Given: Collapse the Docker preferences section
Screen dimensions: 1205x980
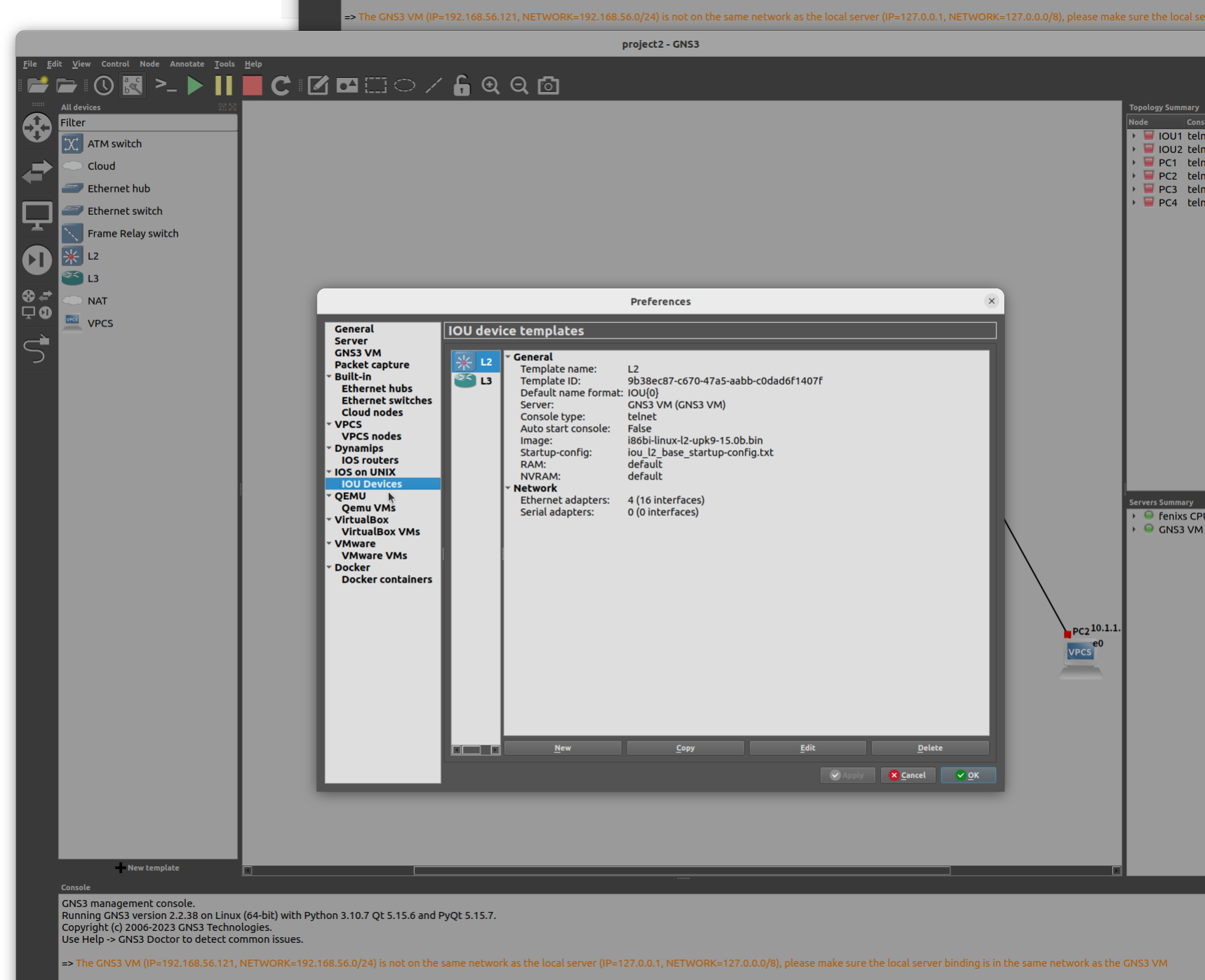Looking at the screenshot, I should [x=329, y=568].
